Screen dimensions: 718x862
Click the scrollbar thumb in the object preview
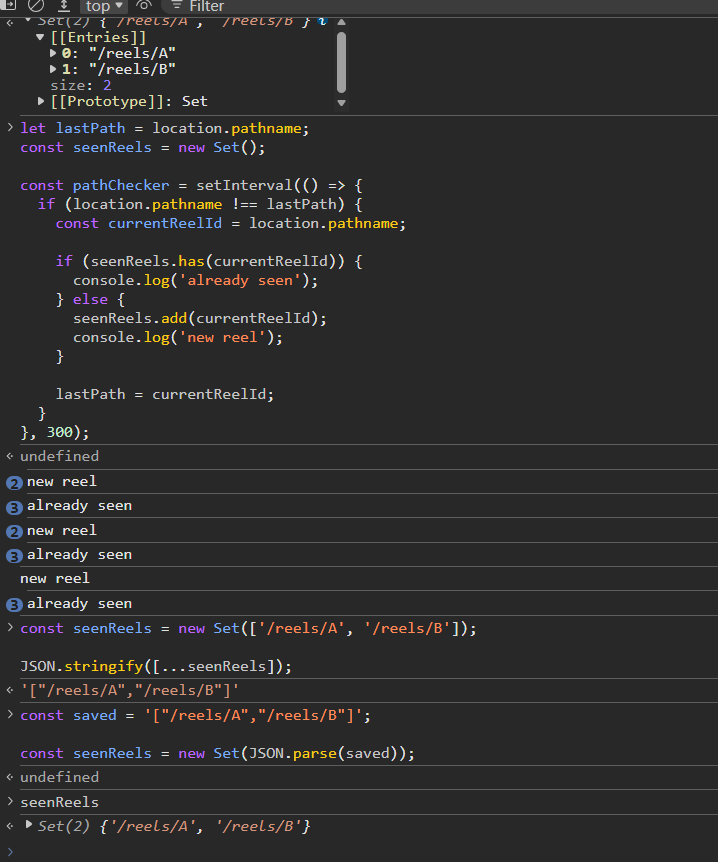341,62
